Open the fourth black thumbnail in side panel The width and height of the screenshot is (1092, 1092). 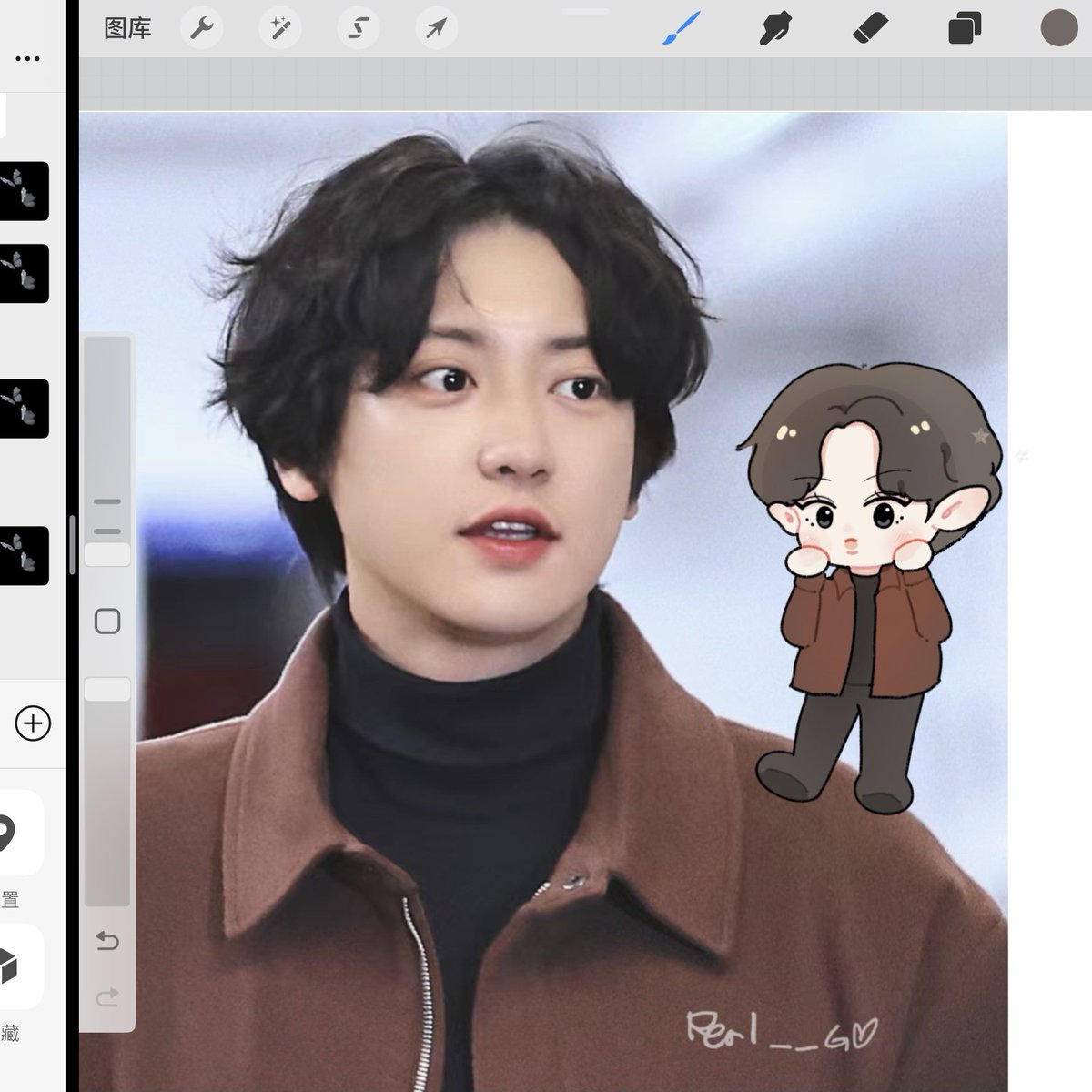pos(23,555)
